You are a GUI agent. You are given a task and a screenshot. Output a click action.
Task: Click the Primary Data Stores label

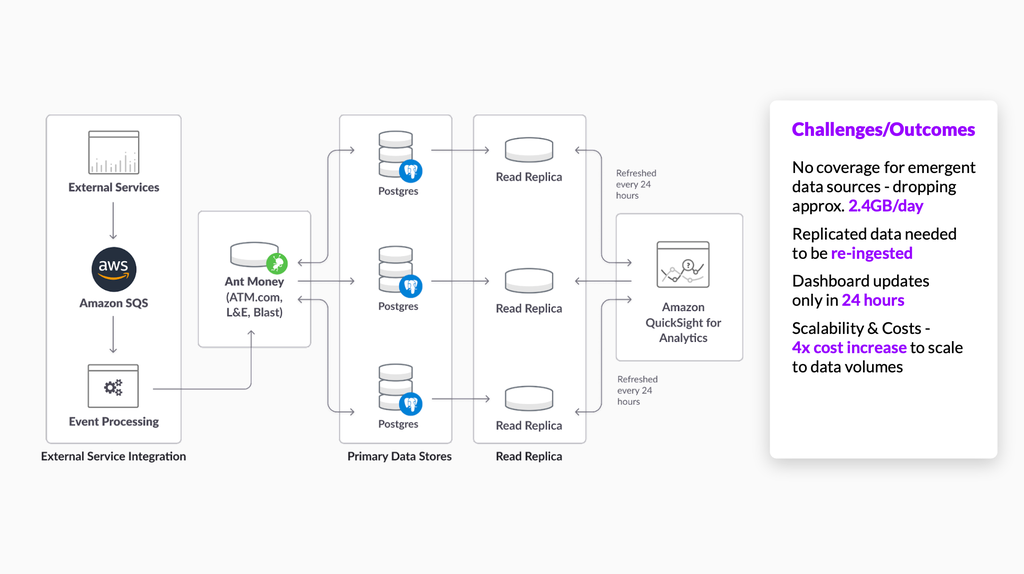click(x=399, y=456)
